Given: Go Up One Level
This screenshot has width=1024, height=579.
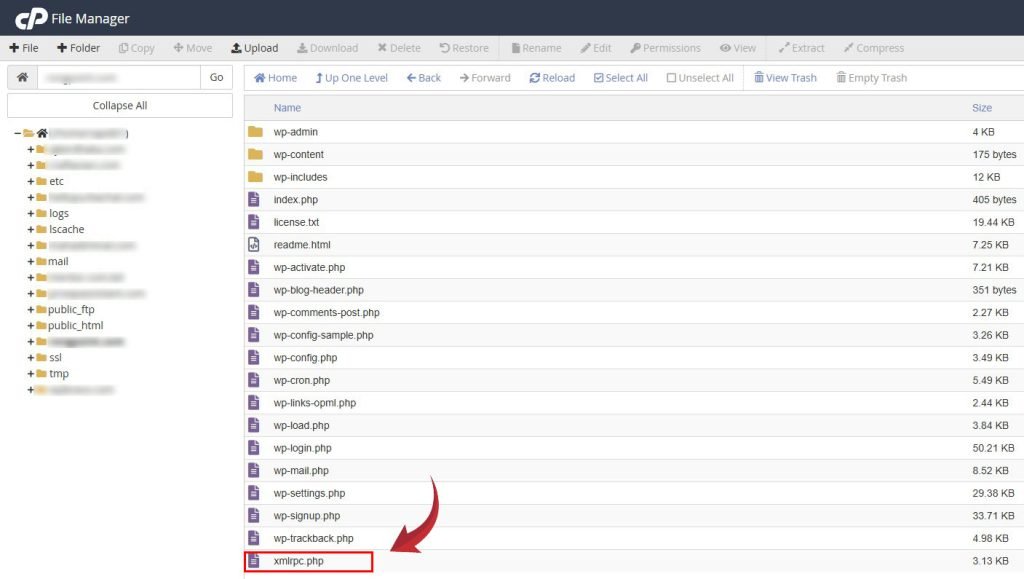Looking at the screenshot, I should 351,78.
